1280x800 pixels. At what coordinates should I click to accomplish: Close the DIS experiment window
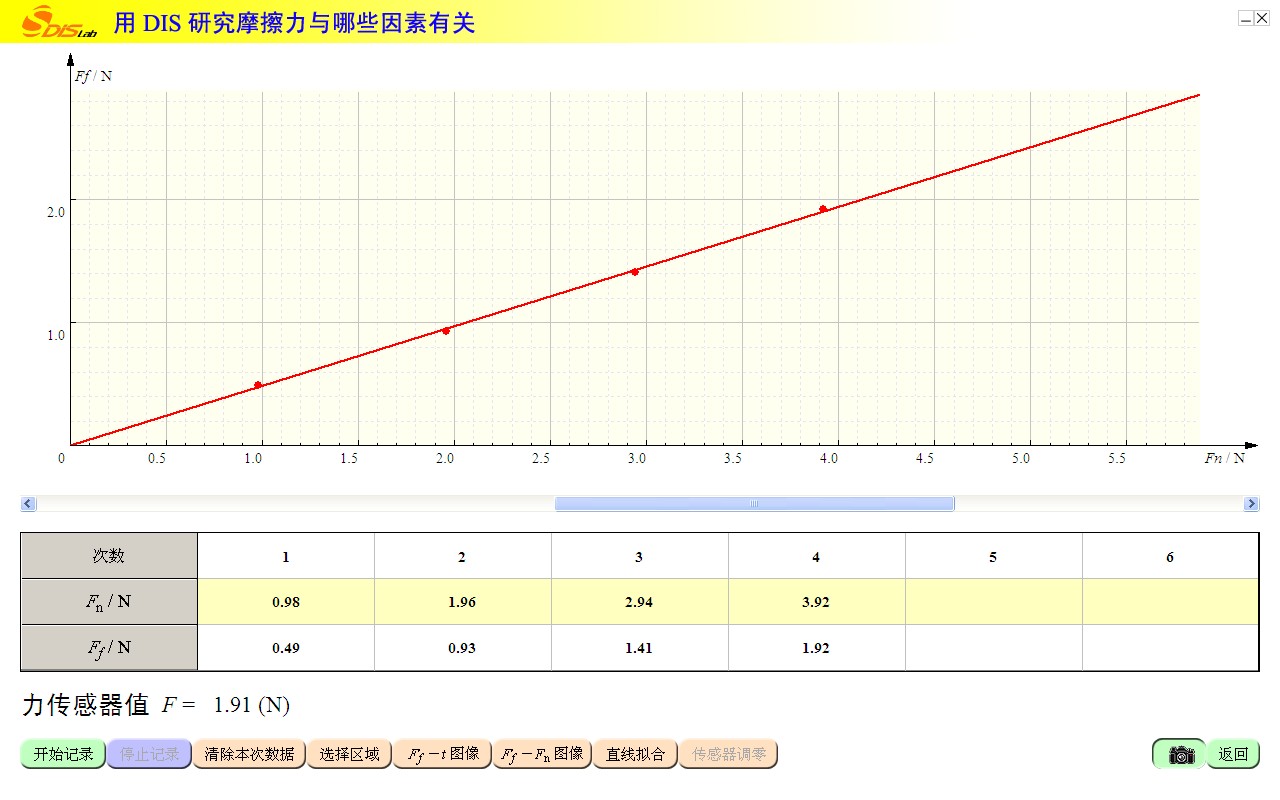(1262, 18)
